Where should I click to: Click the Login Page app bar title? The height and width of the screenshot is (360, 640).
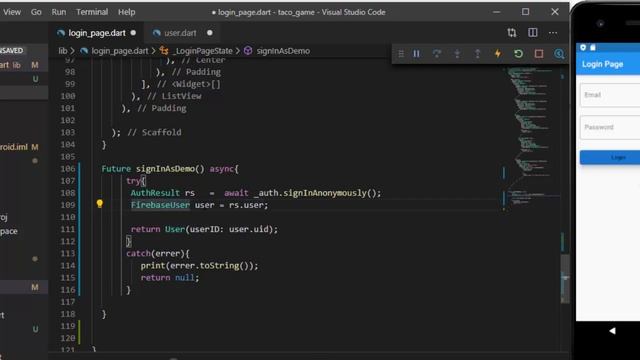click(602, 64)
